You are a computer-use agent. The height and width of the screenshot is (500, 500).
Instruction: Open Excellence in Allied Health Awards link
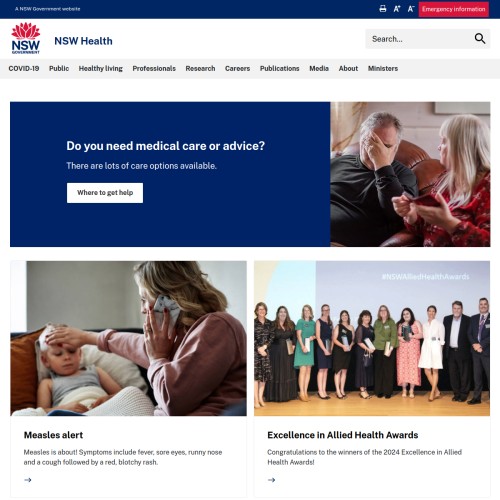pyautogui.click(x=343, y=435)
